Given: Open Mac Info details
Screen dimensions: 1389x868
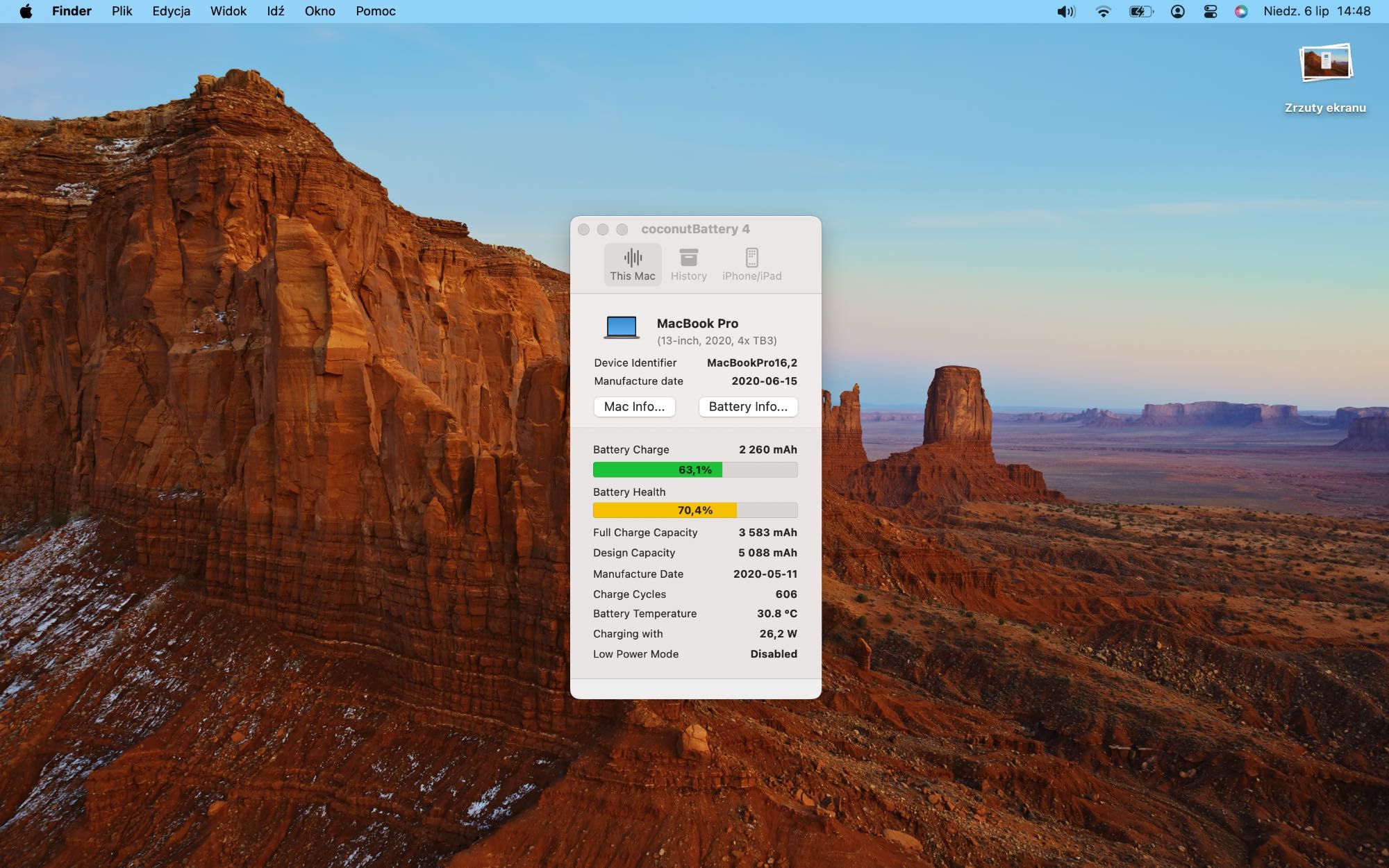Looking at the screenshot, I should 634,407.
